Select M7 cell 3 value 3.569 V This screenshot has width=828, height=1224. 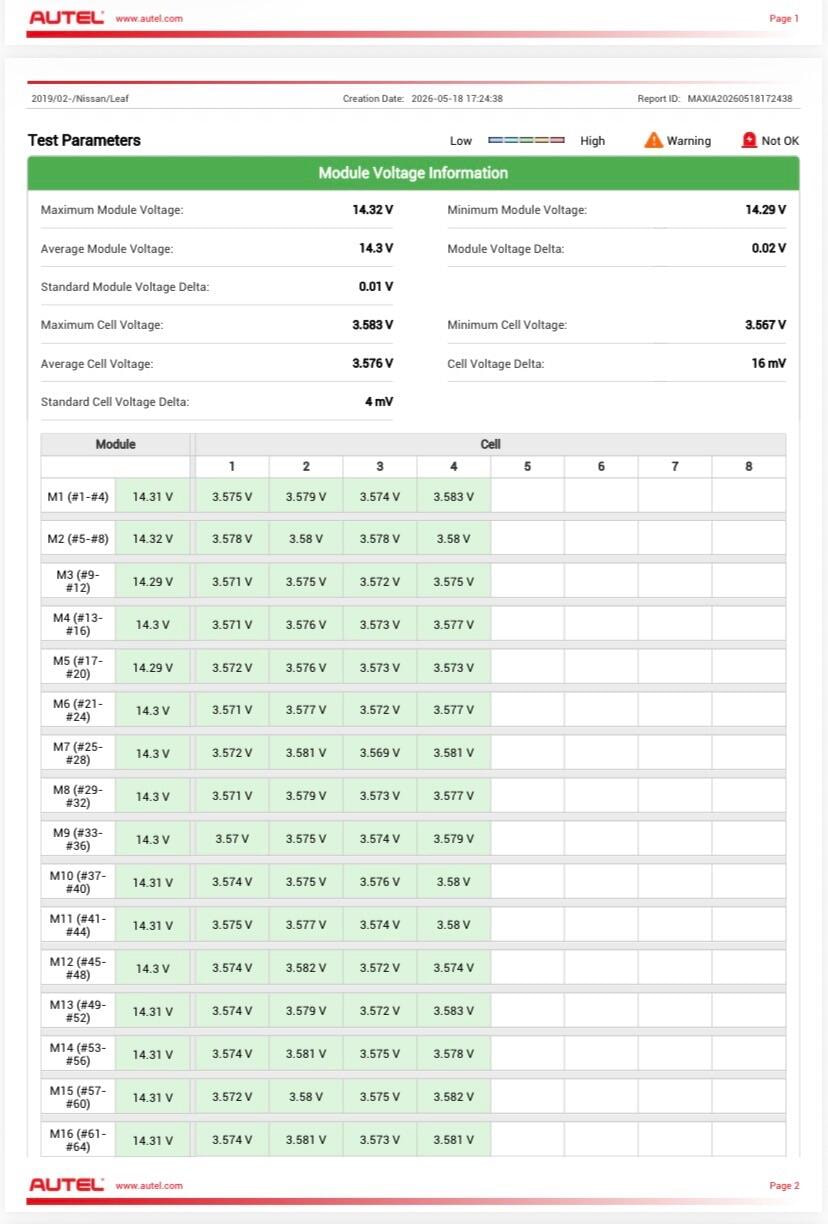point(380,753)
